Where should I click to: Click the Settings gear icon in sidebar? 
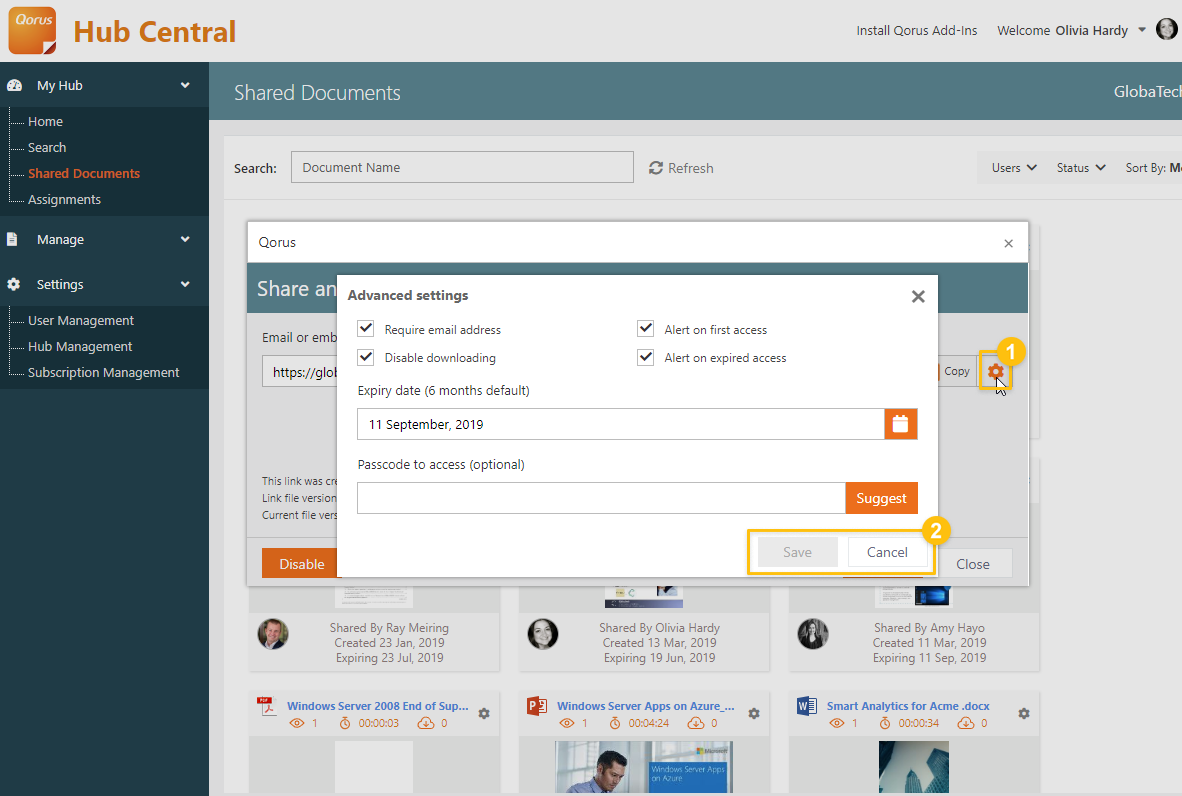pos(14,284)
